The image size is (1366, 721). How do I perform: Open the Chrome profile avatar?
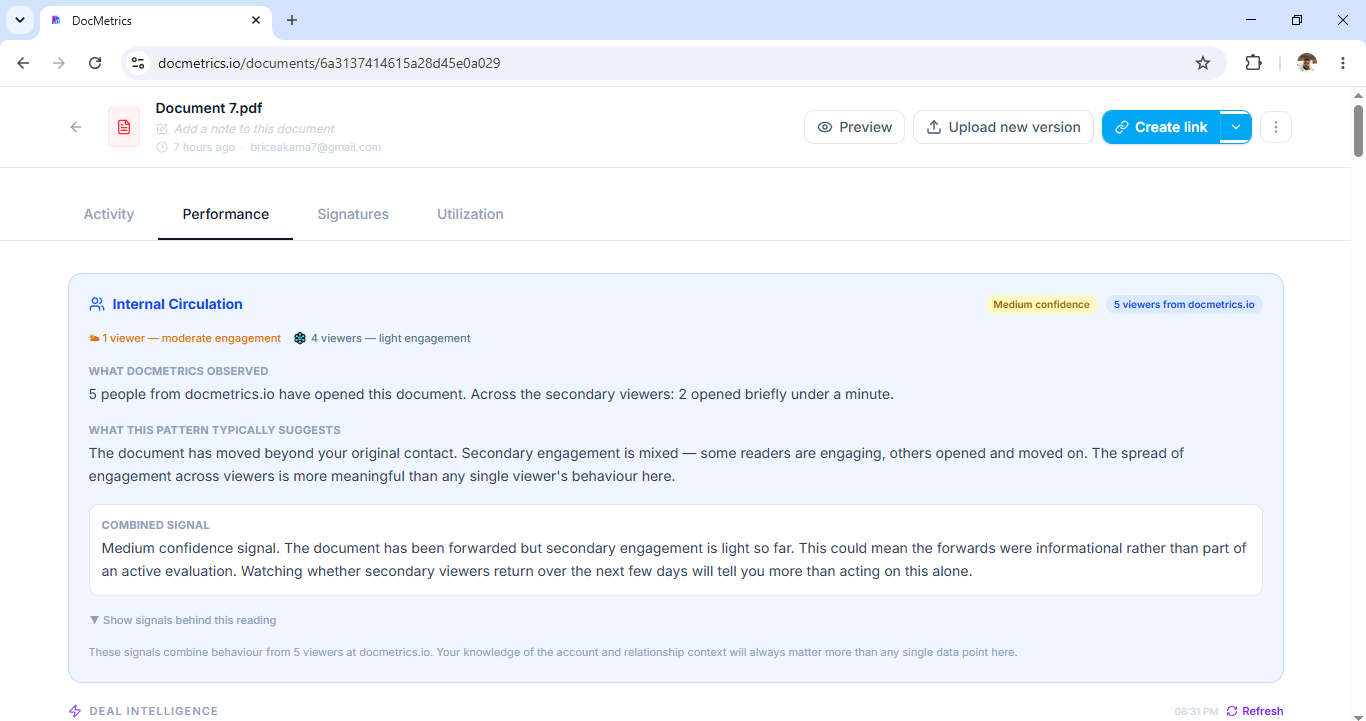coord(1306,63)
